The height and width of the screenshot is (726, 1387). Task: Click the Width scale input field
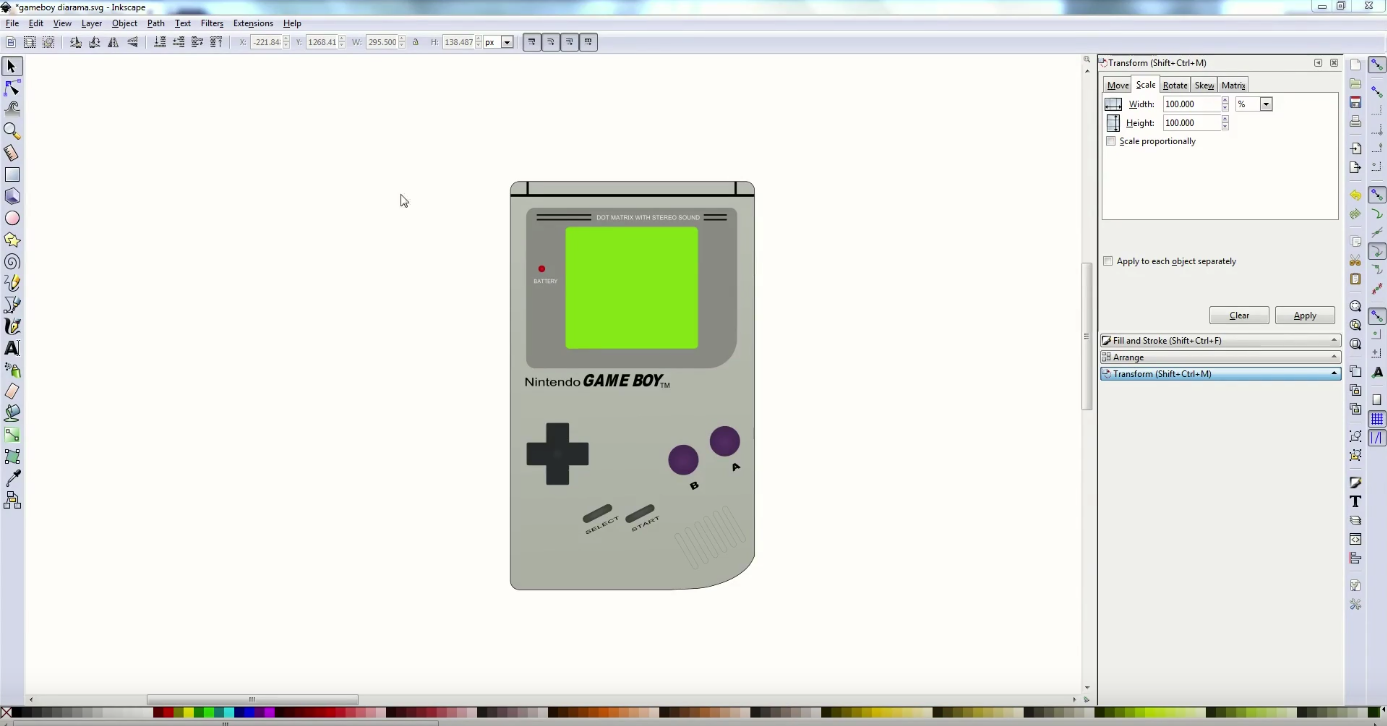tap(1191, 104)
